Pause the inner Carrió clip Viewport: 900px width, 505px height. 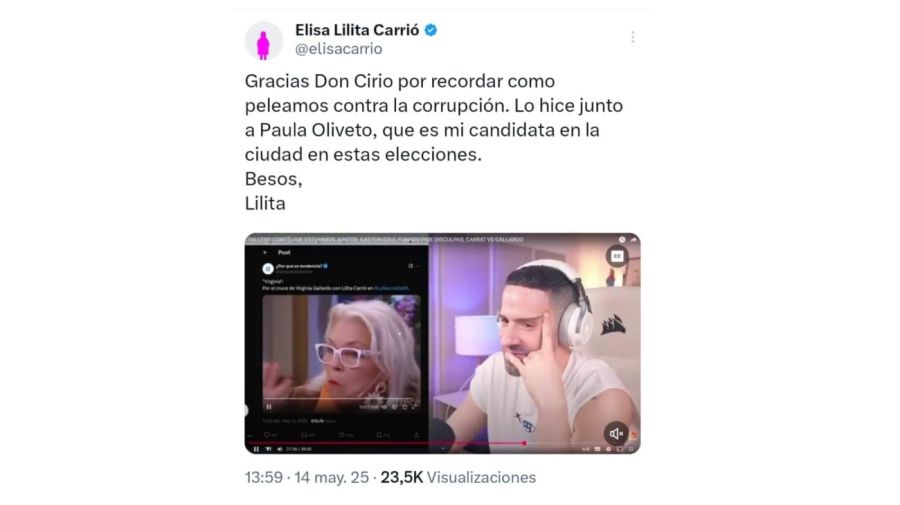click(269, 407)
